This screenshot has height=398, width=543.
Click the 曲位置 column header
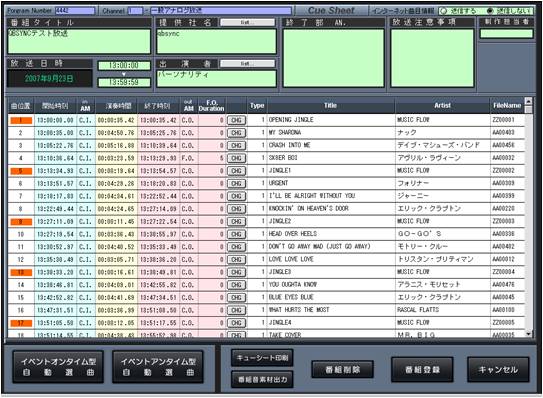[21, 106]
